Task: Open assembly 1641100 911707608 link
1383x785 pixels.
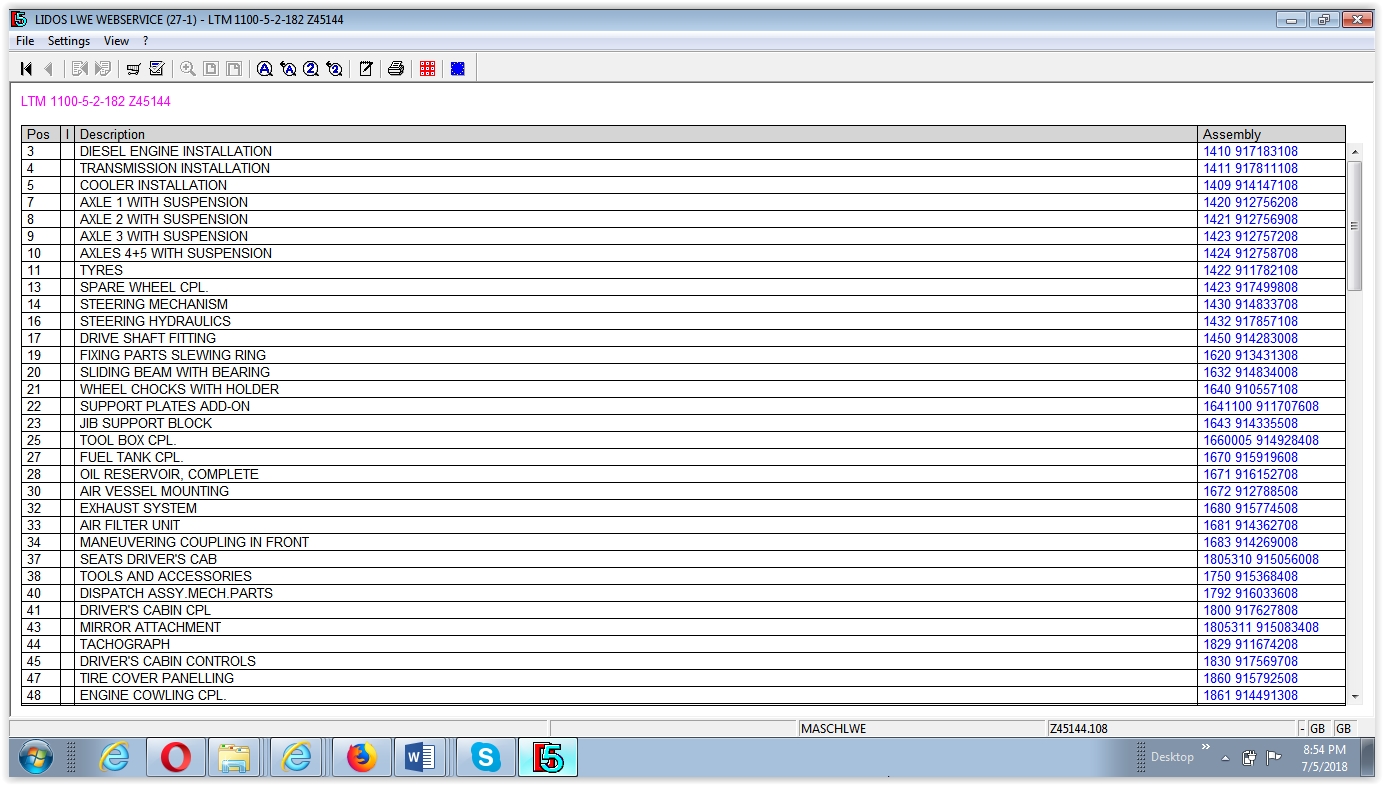Action: 1261,407
